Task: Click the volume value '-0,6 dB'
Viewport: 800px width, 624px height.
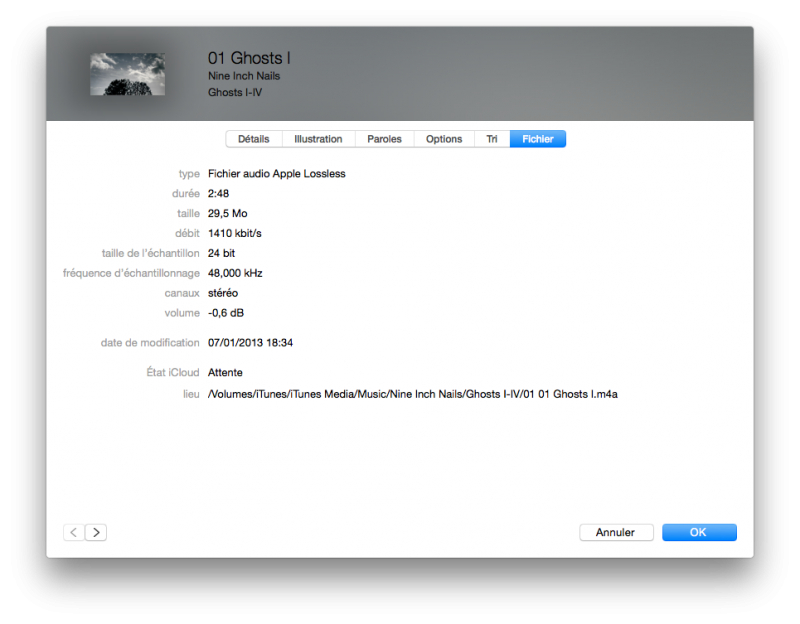Action: [x=226, y=313]
